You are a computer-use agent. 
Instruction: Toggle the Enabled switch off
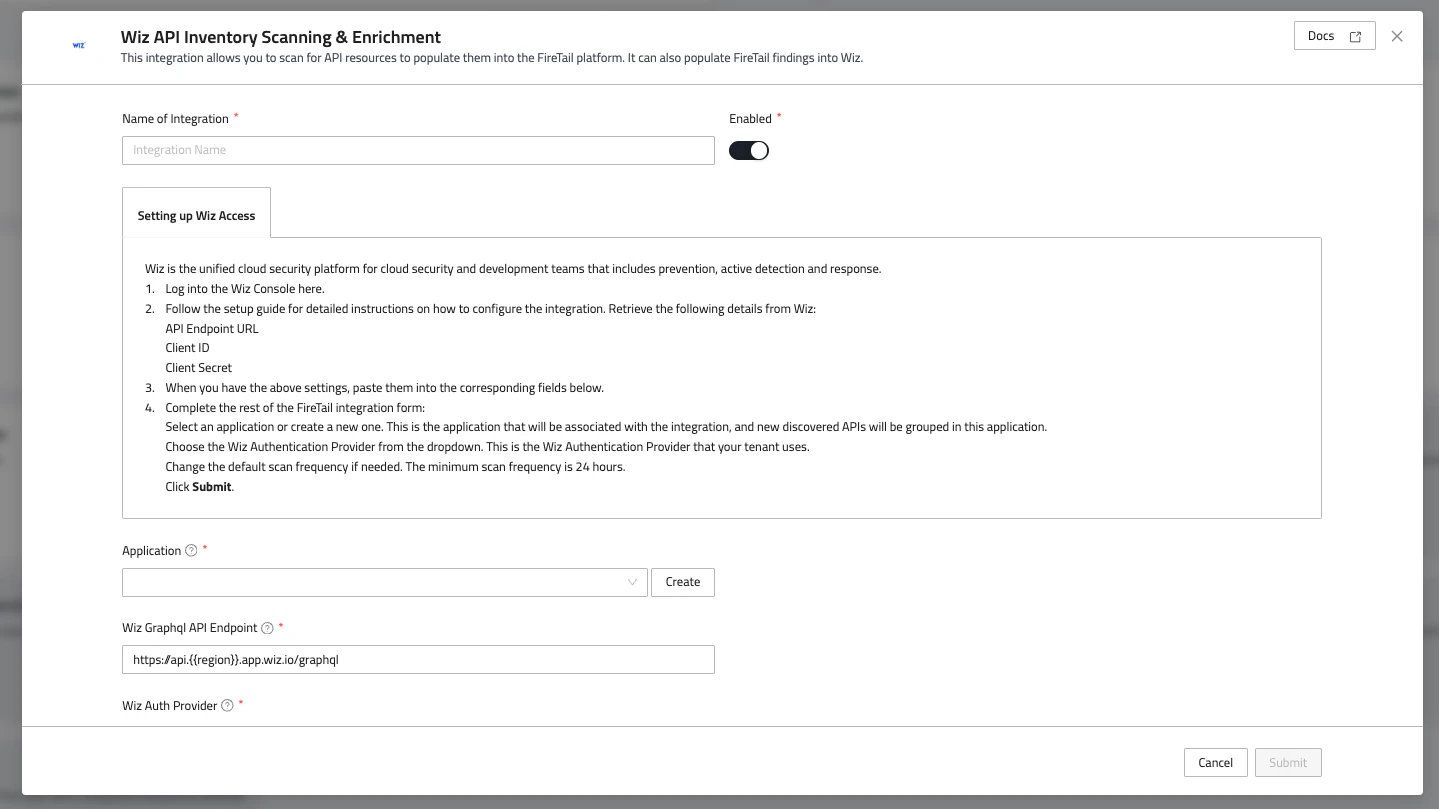(749, 151)
